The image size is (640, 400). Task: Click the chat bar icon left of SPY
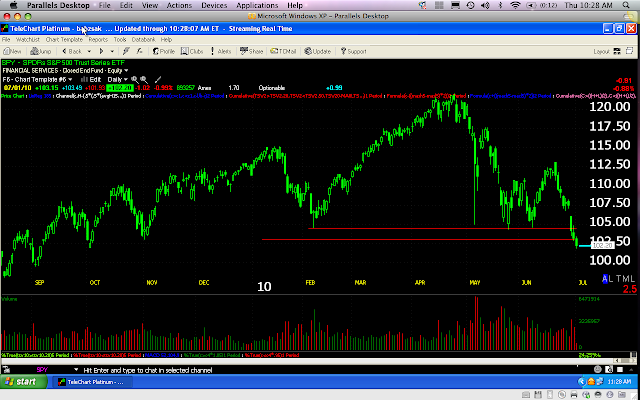6,370
